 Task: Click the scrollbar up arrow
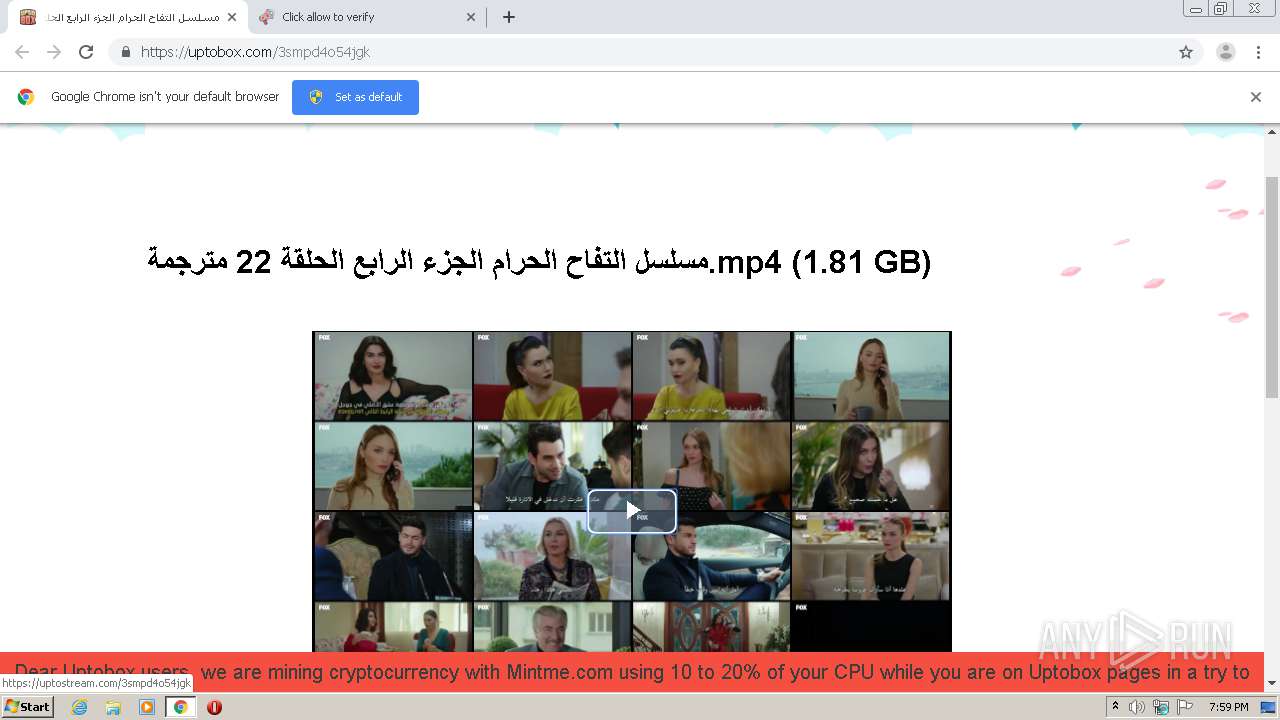pyautogui.click(x=1272, y=132)
